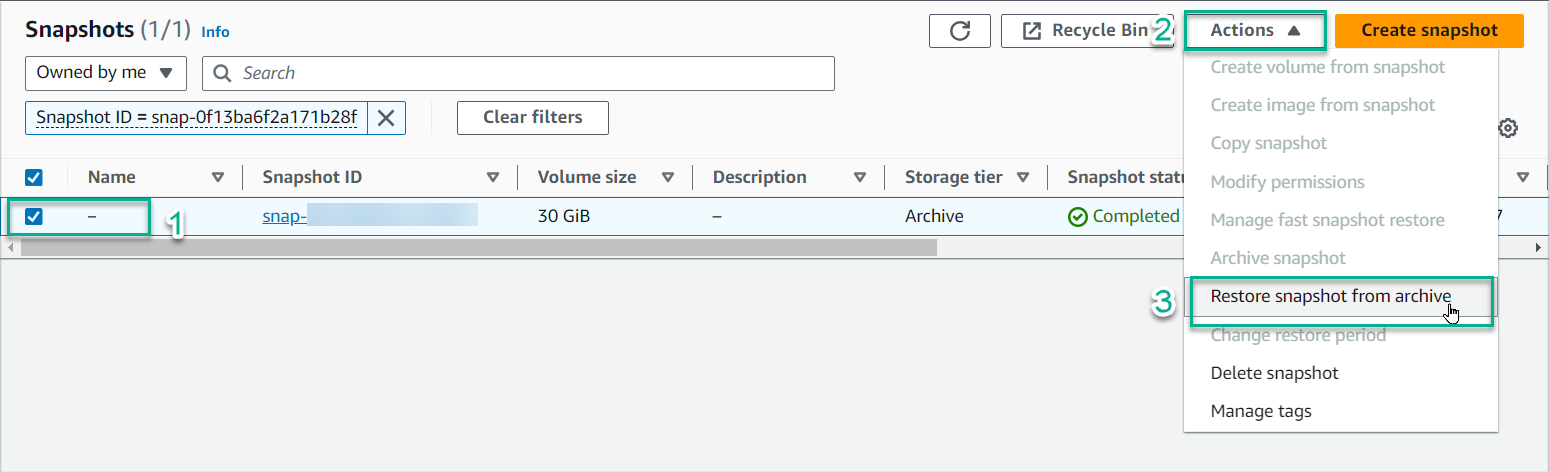Click the Clear filters button
Screen dimensions: 1549x472
pos(533,117)
